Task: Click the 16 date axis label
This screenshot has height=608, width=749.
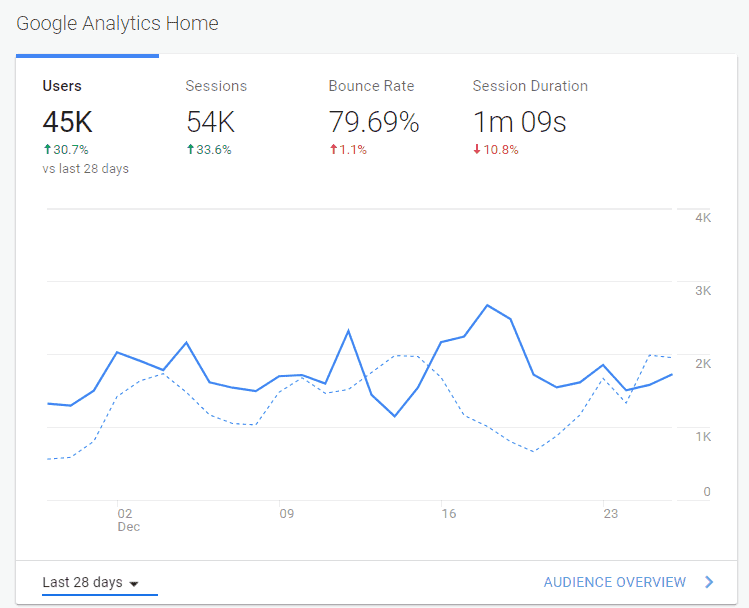Action: point(449,514)
